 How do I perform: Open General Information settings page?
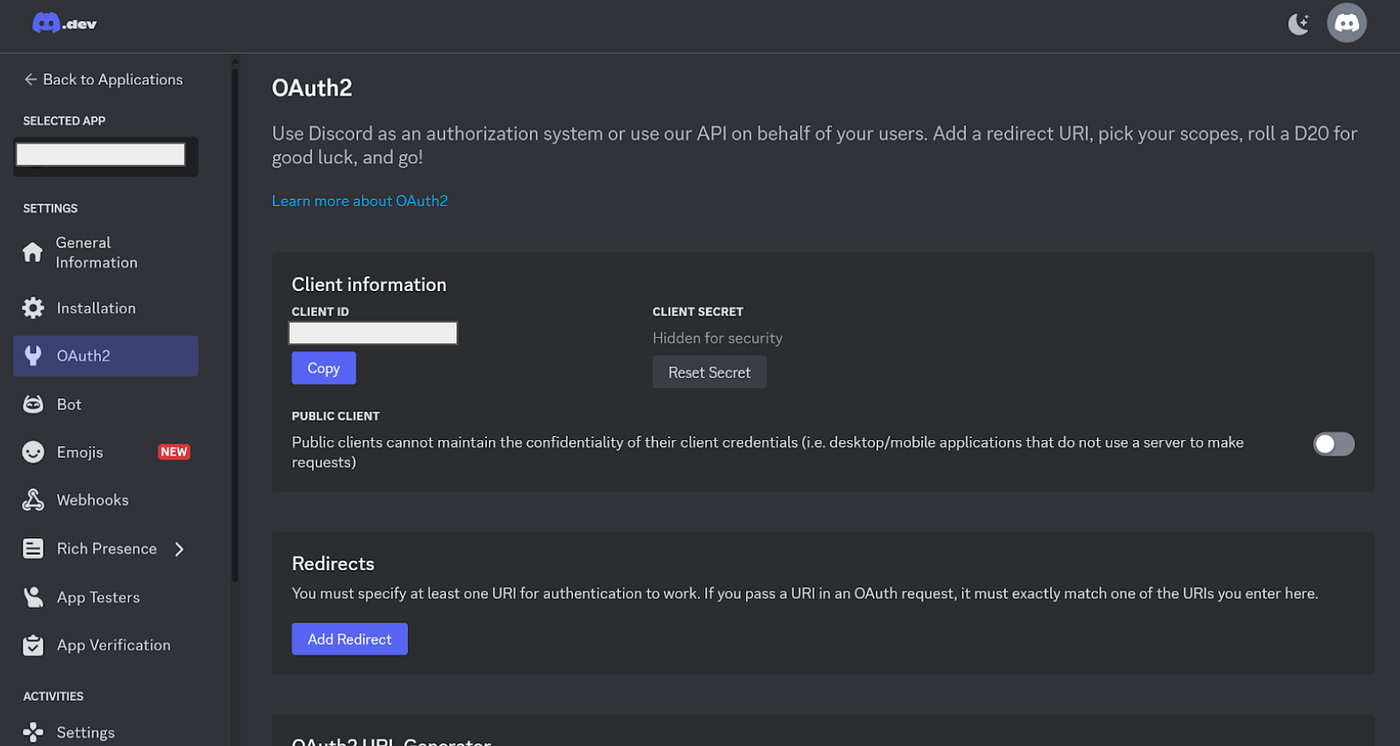point(106,252)
